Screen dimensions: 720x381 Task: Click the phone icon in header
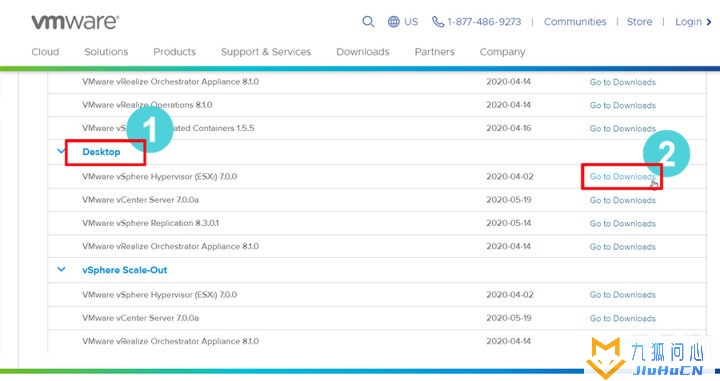point(438,22)
